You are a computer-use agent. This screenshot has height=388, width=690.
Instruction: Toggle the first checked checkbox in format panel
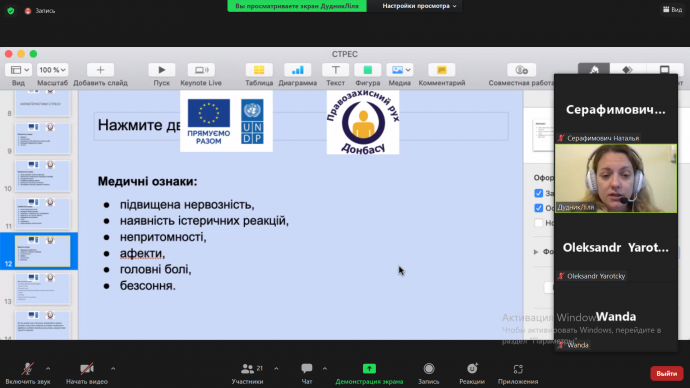539,193
